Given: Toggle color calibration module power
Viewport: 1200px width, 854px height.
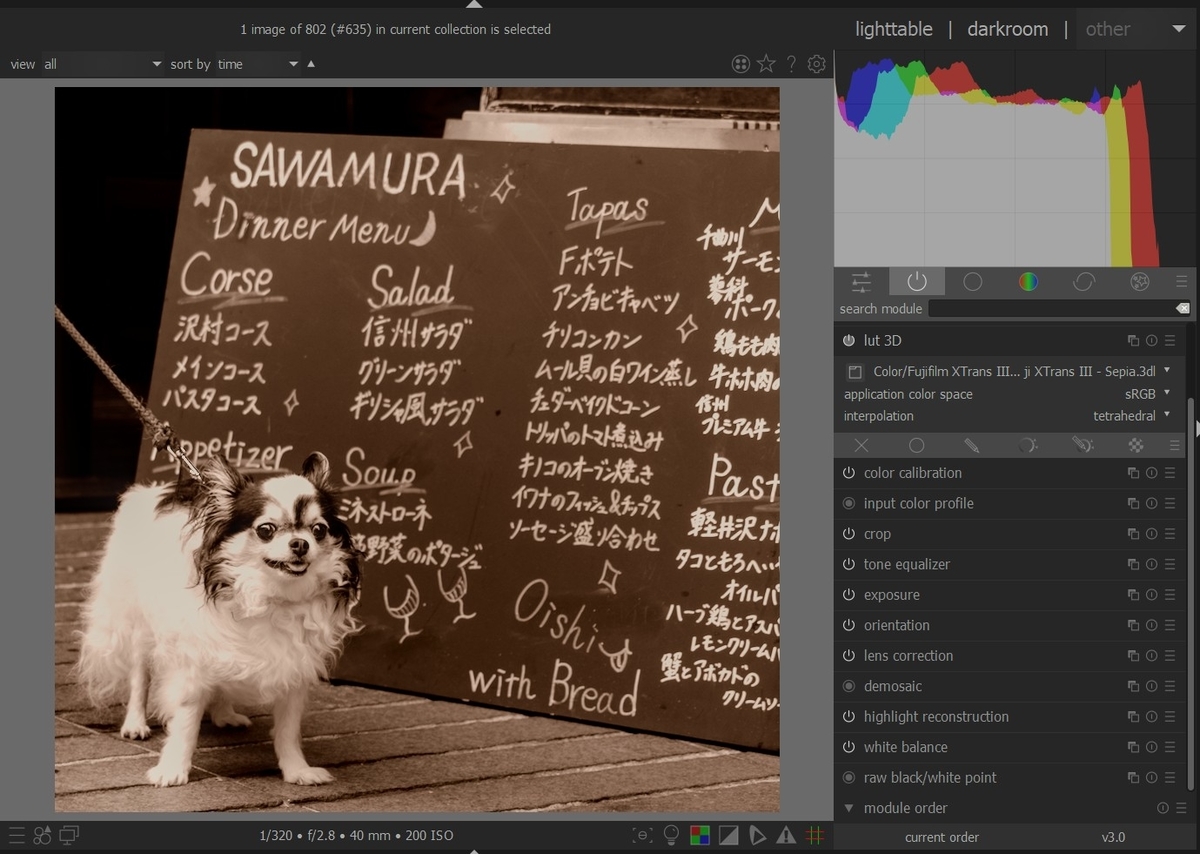Looking at the screenshot, I should pyautogui.click(x=849, y=473).
